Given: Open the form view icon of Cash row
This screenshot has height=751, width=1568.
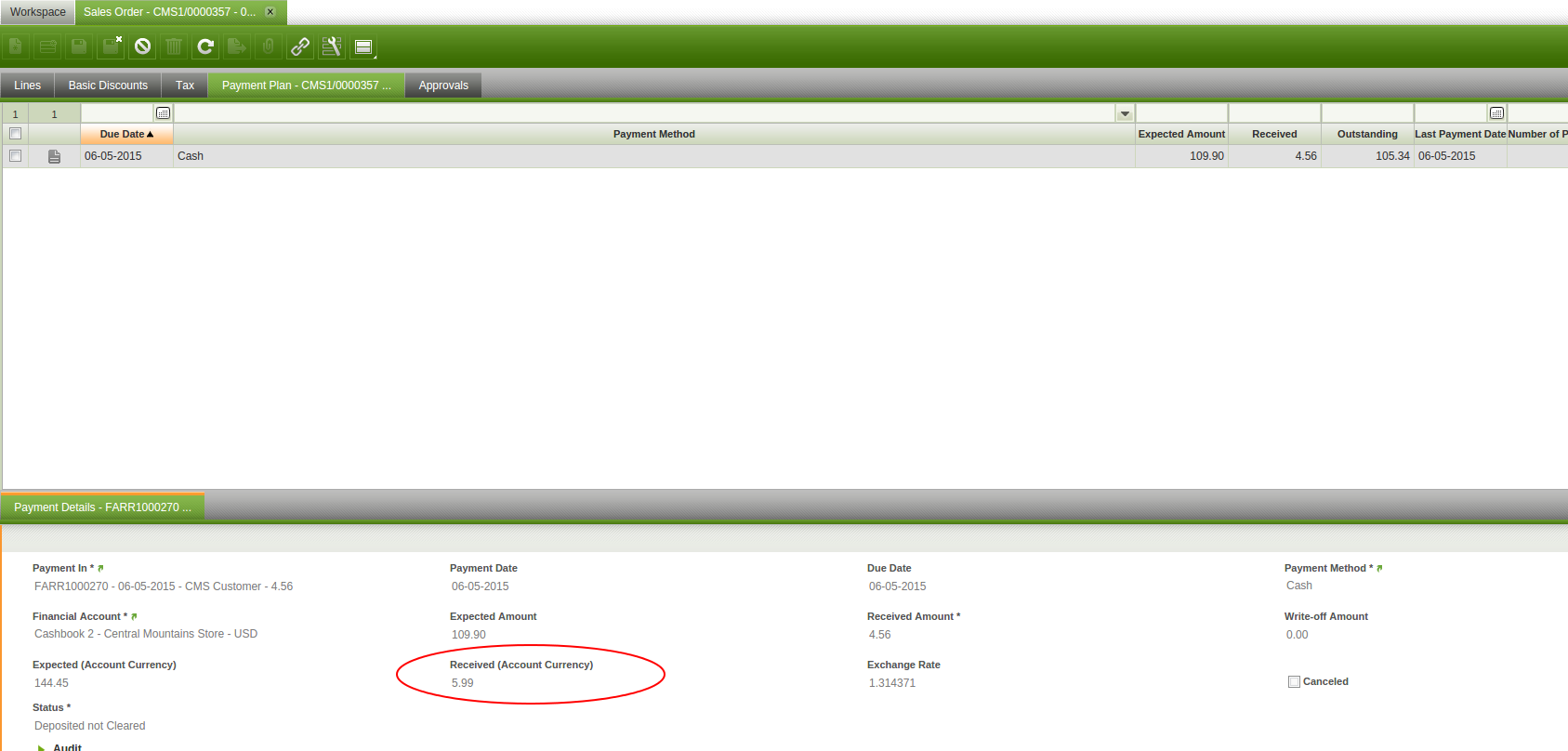Looking at the screenshot, I should [54, 156].
